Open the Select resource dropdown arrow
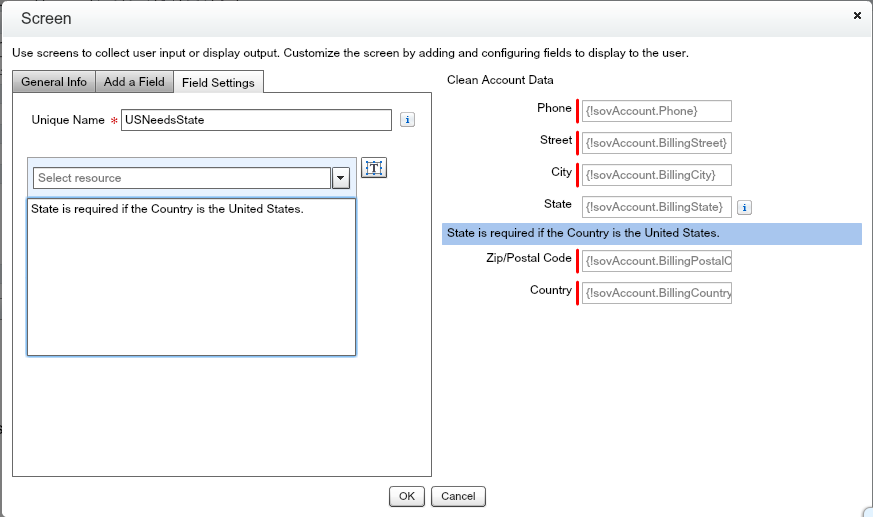 [x=340, y=178]
